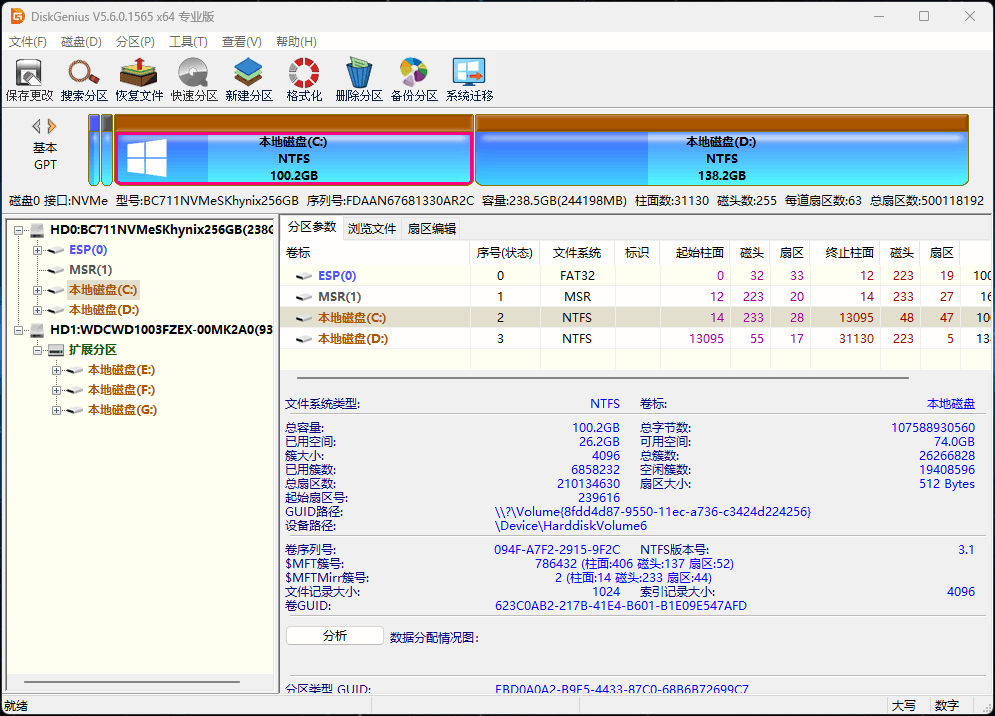Click the 删除分区 delete partition icon
This screenshot has width=995, height=716.
coord(359,79)
